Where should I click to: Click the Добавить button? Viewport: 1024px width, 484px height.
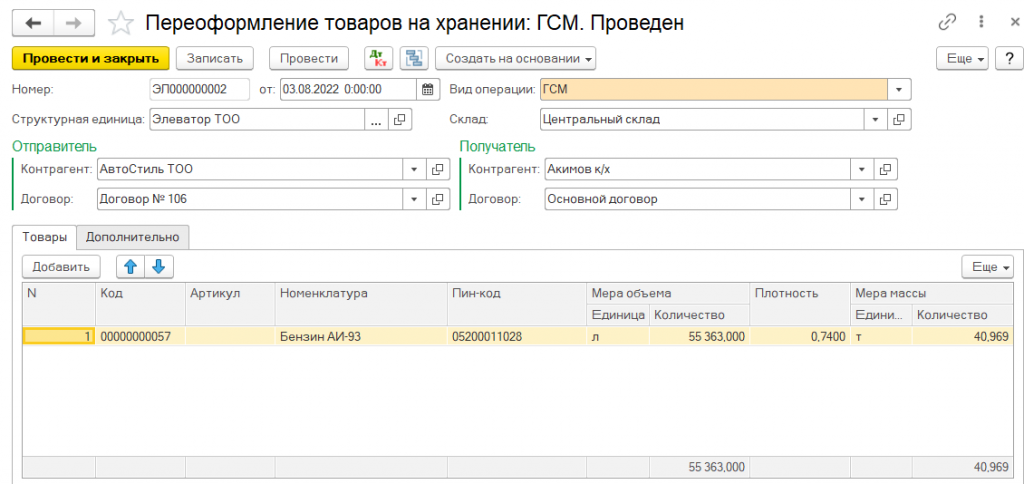tap(61, 266)
